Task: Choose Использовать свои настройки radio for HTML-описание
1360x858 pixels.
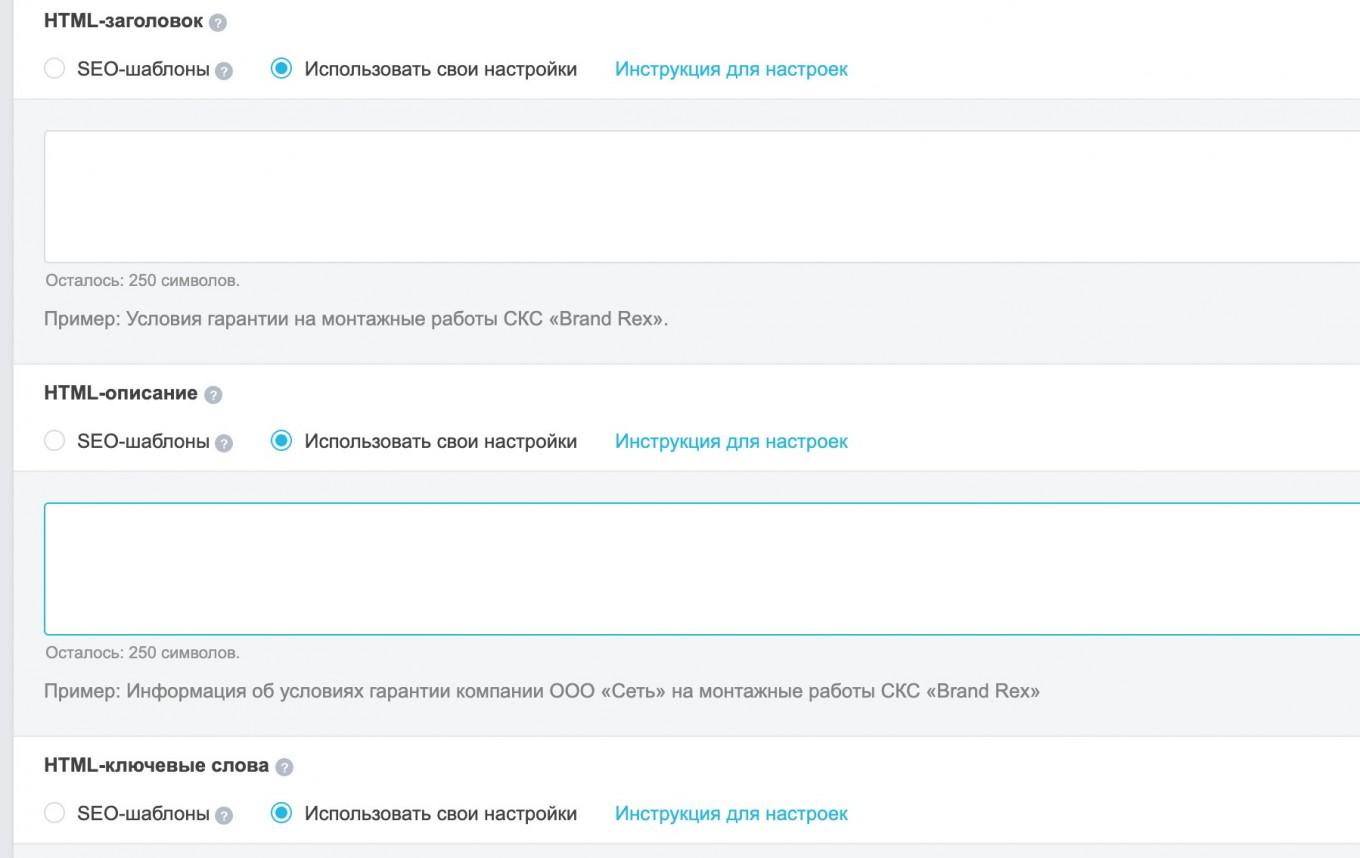Action: click(x=281, y=441)
